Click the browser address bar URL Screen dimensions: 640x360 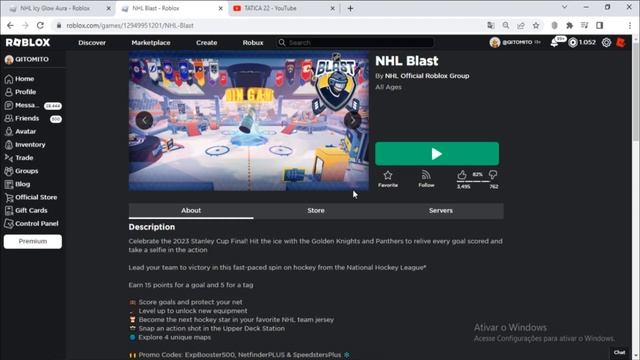pyautogui.click(x=130, y=25)
